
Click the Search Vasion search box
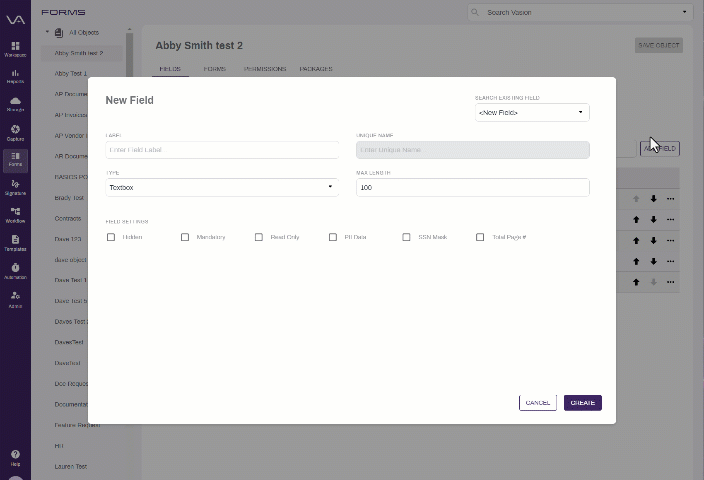click(579, 12)
